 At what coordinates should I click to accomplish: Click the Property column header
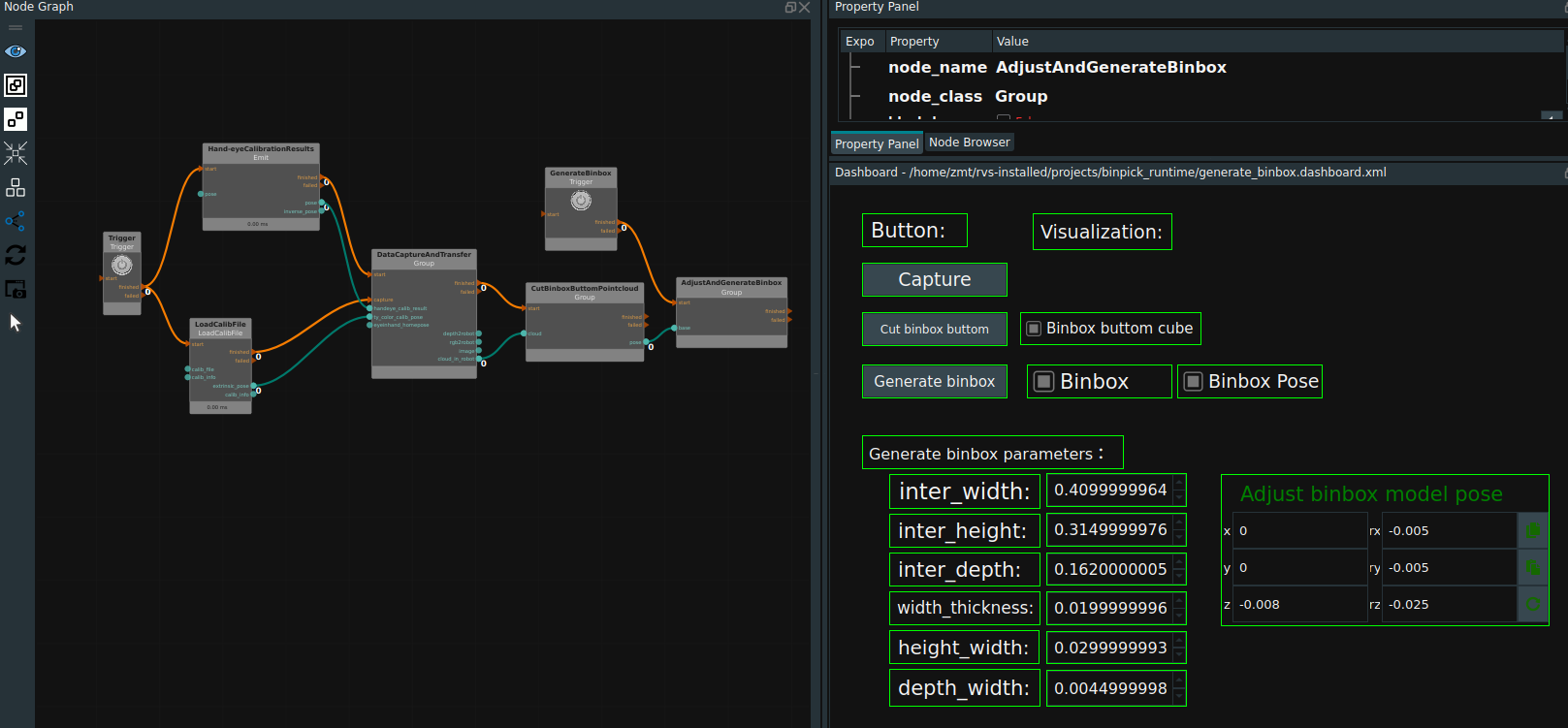tap(914, 42)
